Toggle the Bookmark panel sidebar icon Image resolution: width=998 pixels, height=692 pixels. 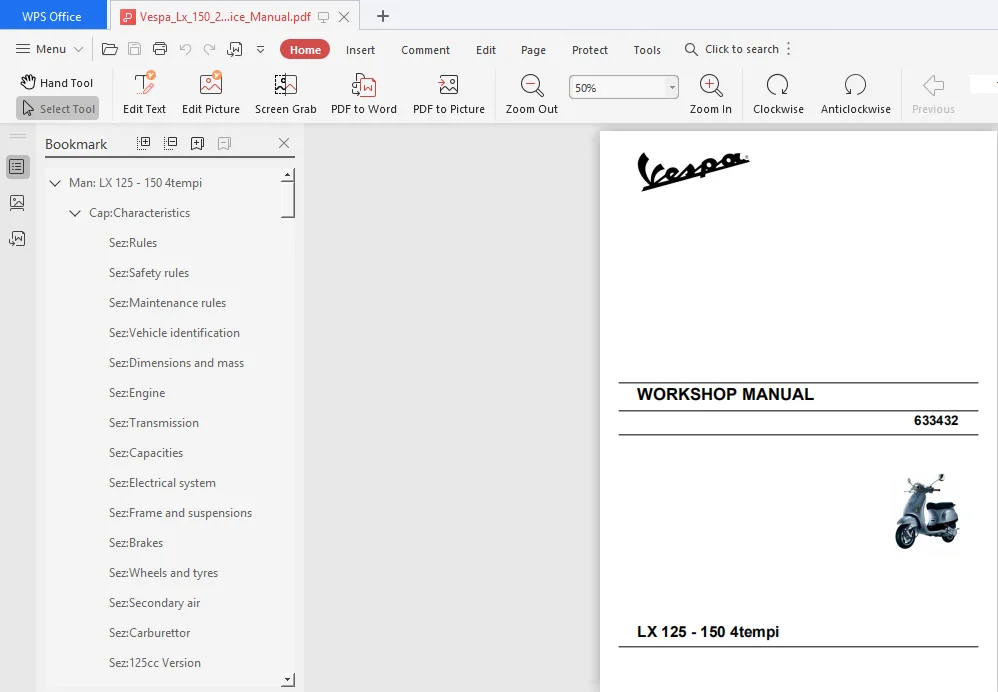pyautogui.click(x=17, y=167)
